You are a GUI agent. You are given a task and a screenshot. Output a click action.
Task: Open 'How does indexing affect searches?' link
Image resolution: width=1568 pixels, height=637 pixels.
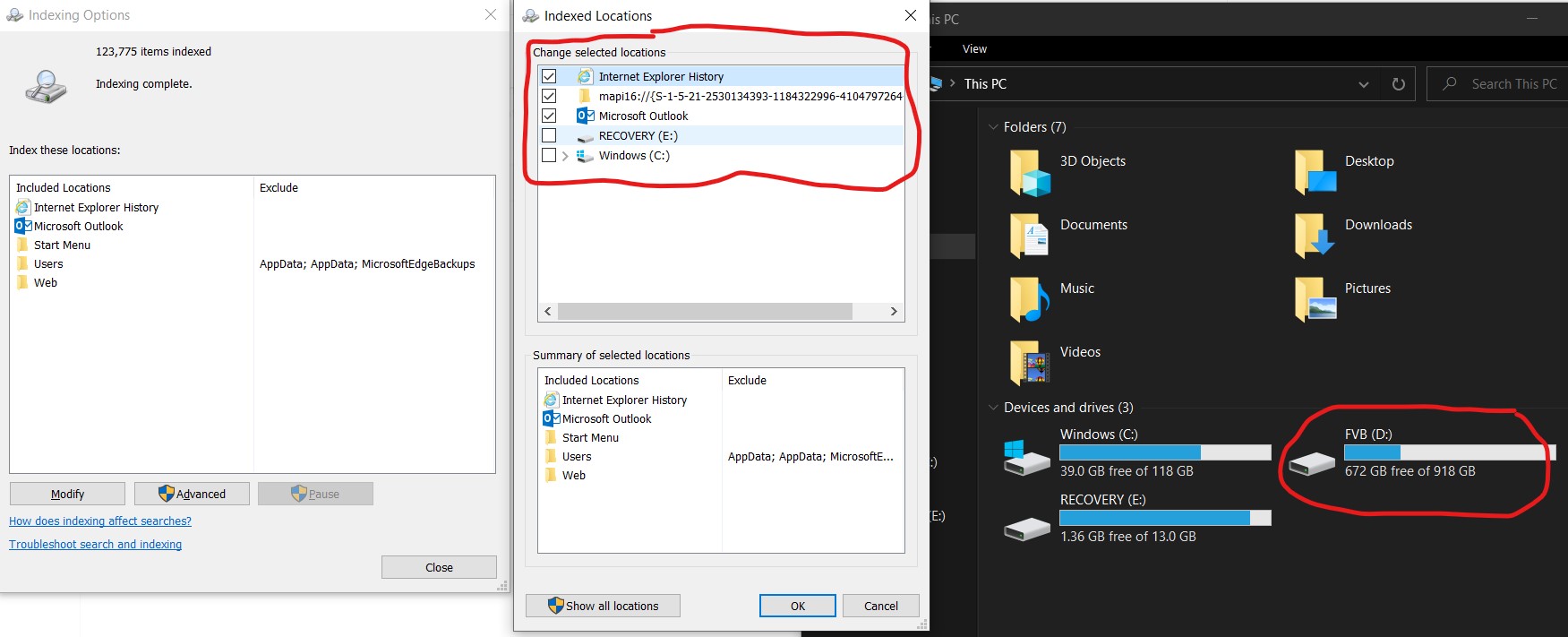[100, 521]
